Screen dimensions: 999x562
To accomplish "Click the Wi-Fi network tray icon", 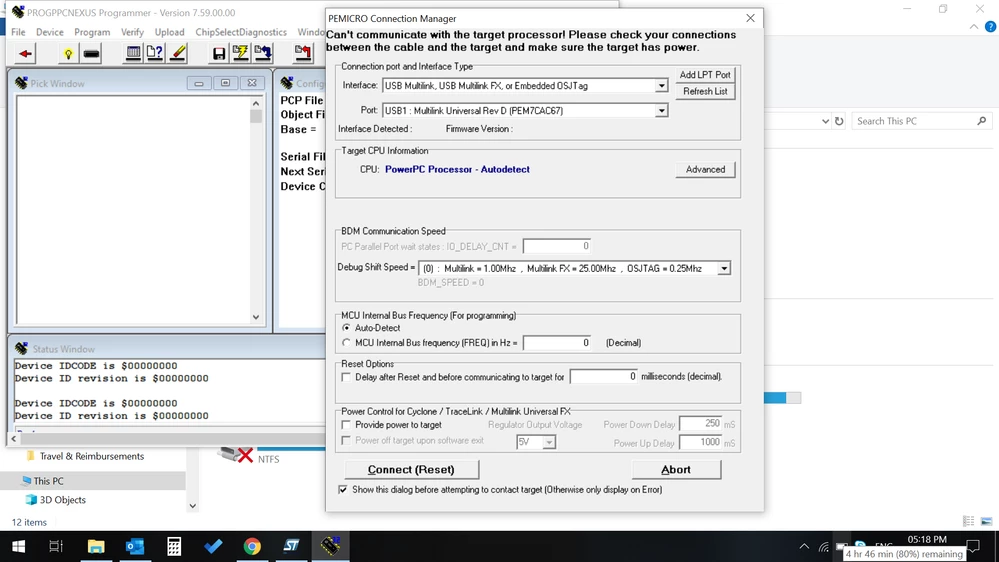I will [x=824, y=547].
